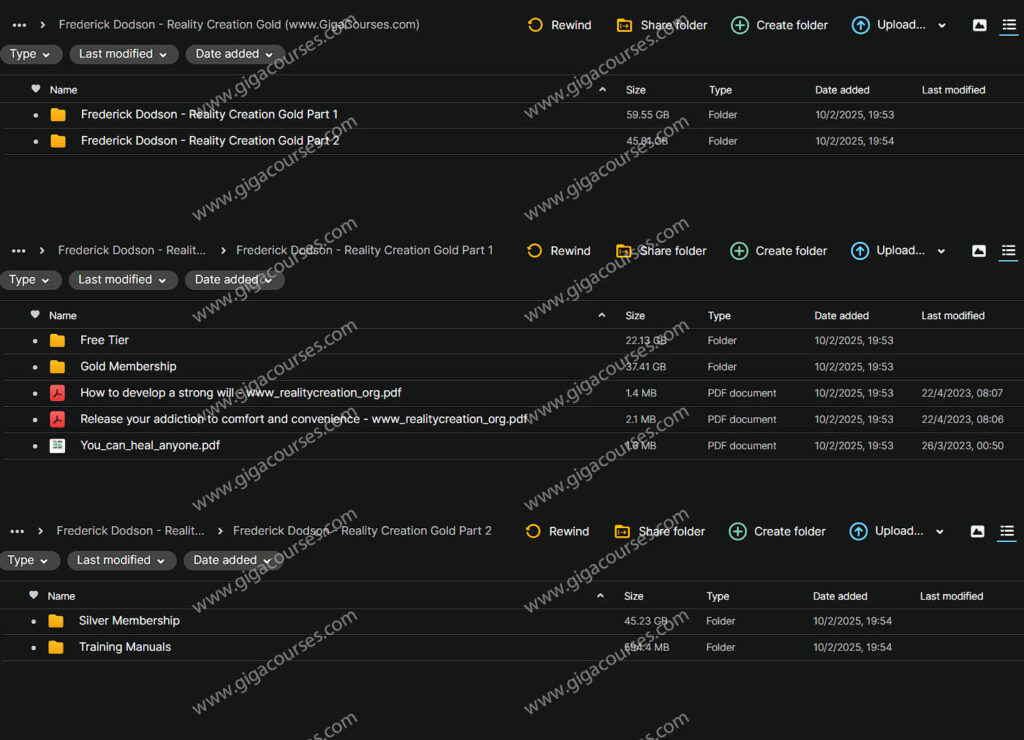The image size is (1024, 740).
Task: Open Release your addiction to comfort and convenience PDF
Action: 303,419
